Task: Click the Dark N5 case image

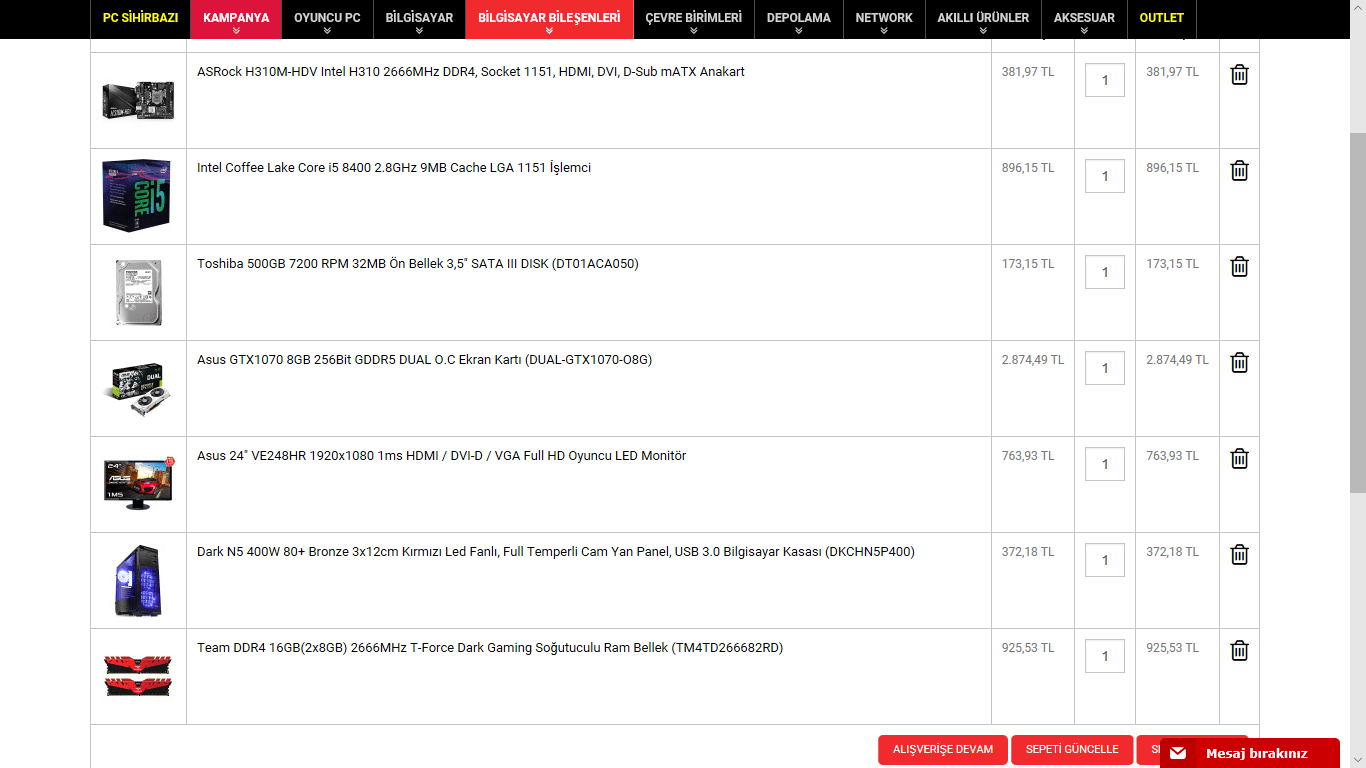Action: pos(138,580)
